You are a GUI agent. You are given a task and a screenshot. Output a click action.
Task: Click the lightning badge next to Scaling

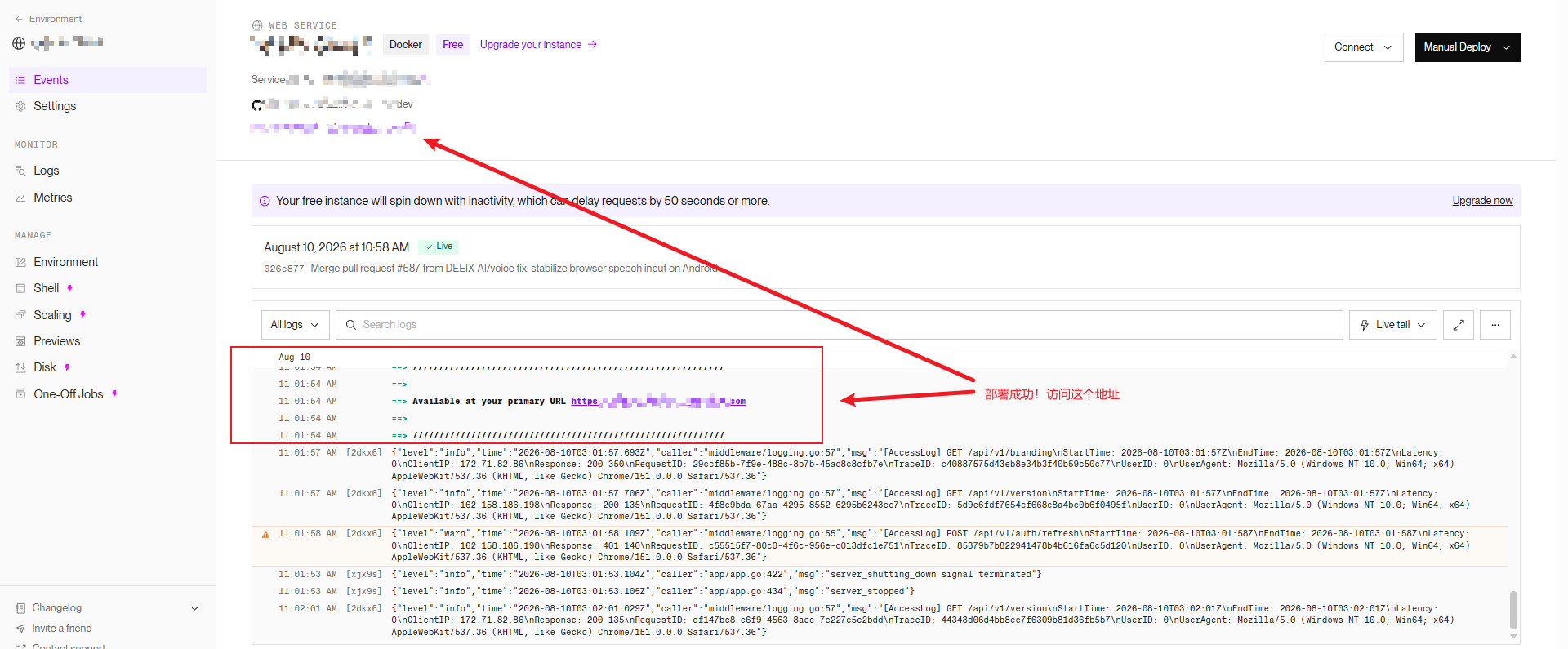pos(82,315)
